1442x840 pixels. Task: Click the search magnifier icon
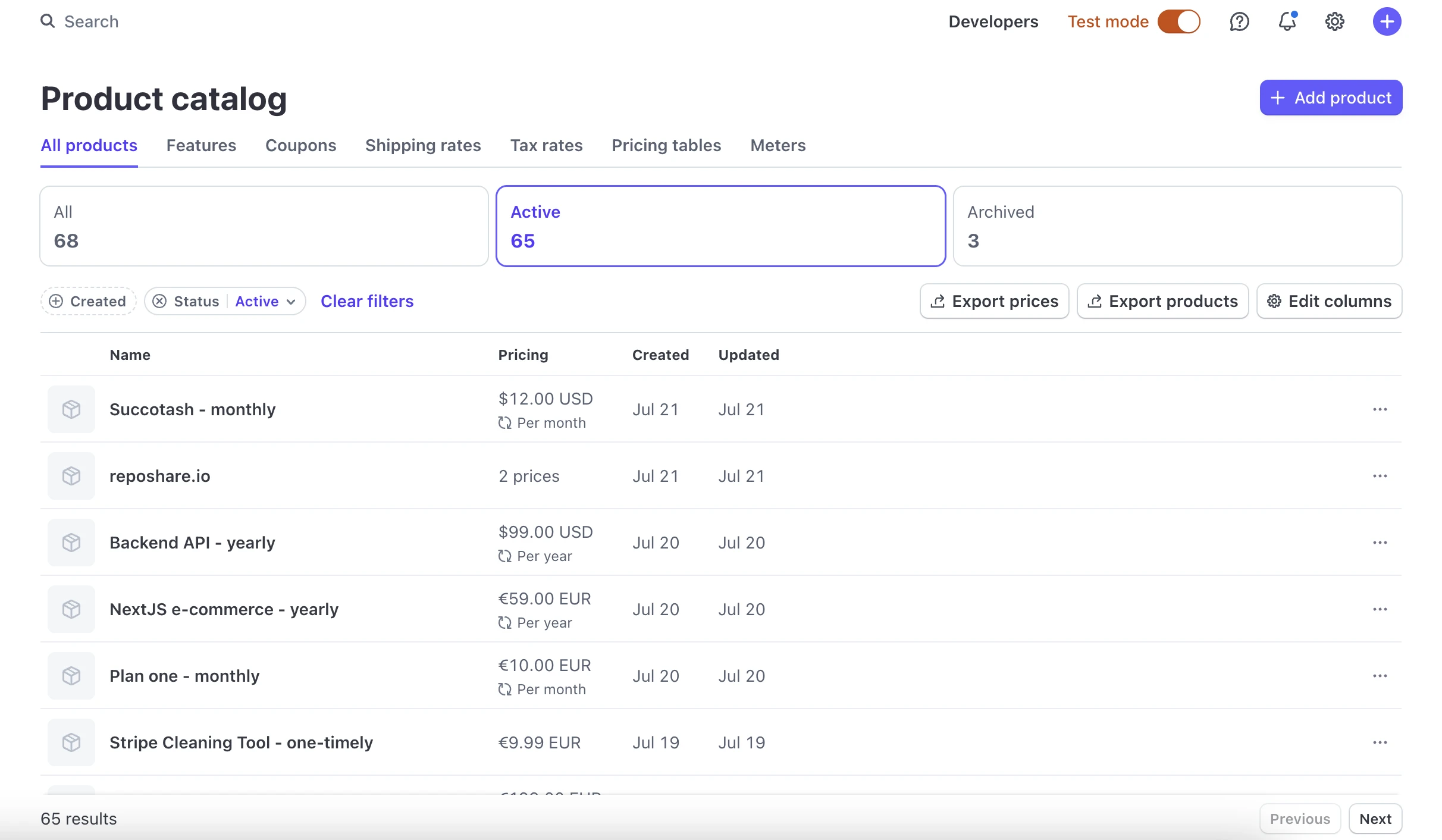pos(48,21)
